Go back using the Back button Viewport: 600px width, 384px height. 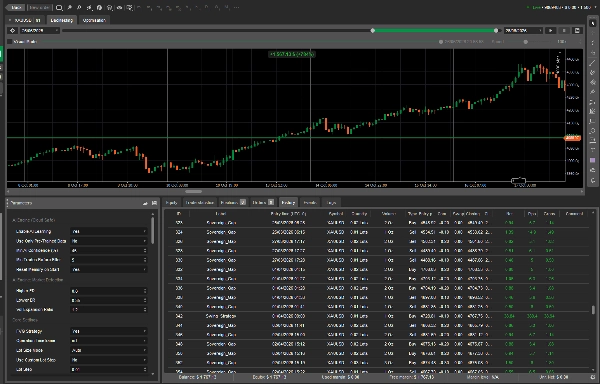(x=15, y=7)
